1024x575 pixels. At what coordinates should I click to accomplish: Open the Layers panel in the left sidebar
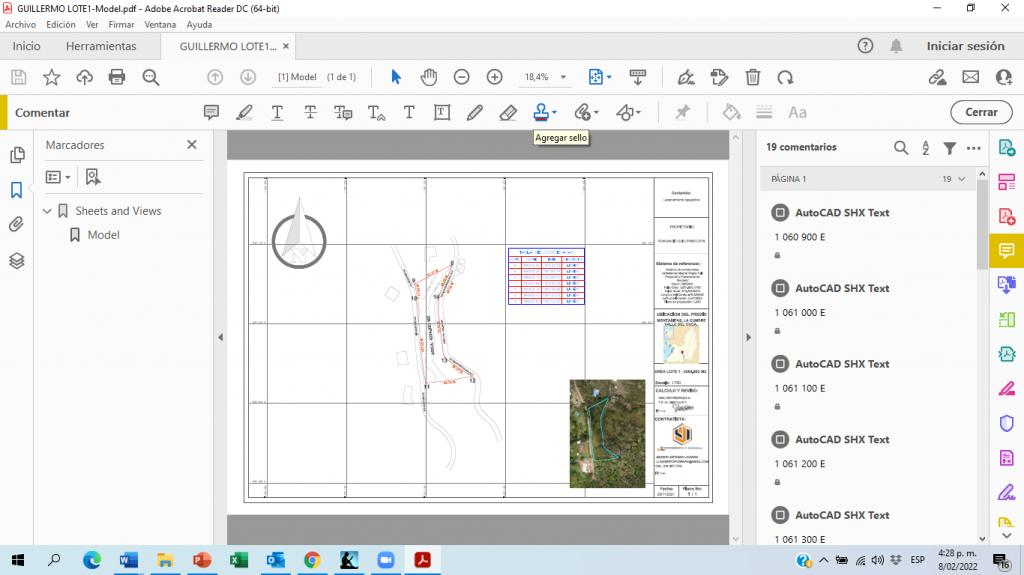pos(16,261)
